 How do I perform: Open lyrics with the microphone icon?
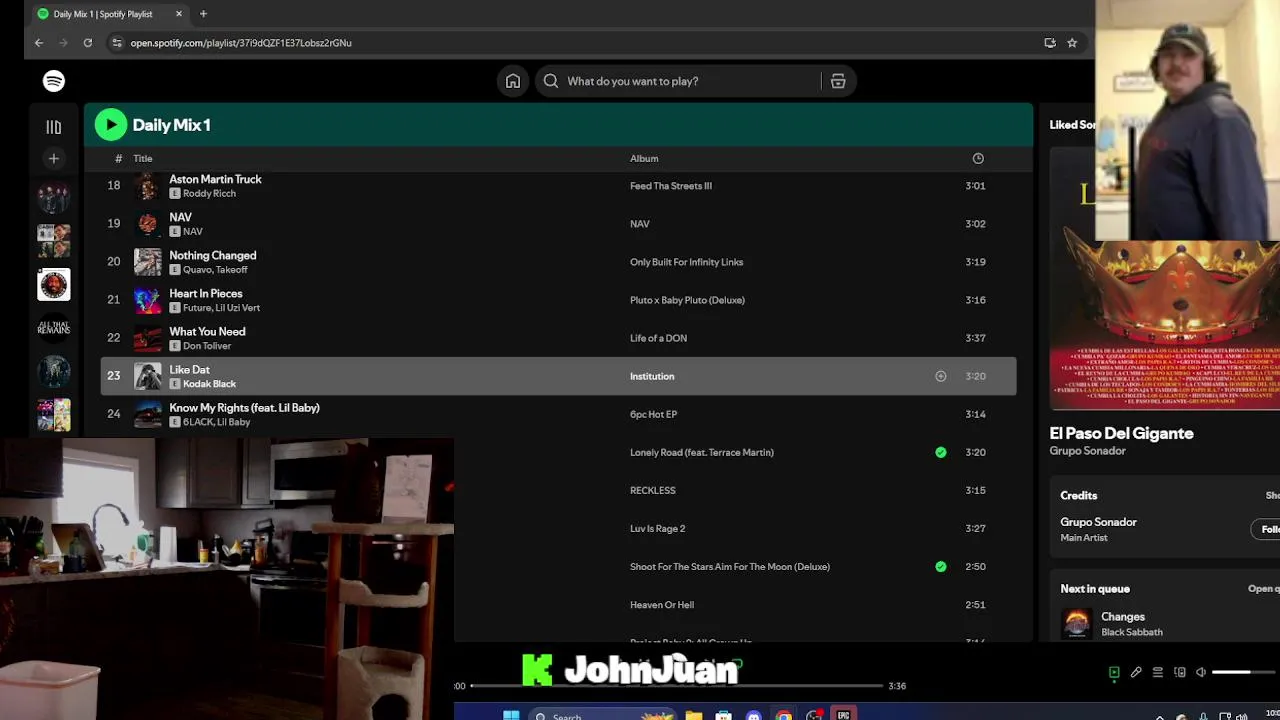(x=1136, y=672)
